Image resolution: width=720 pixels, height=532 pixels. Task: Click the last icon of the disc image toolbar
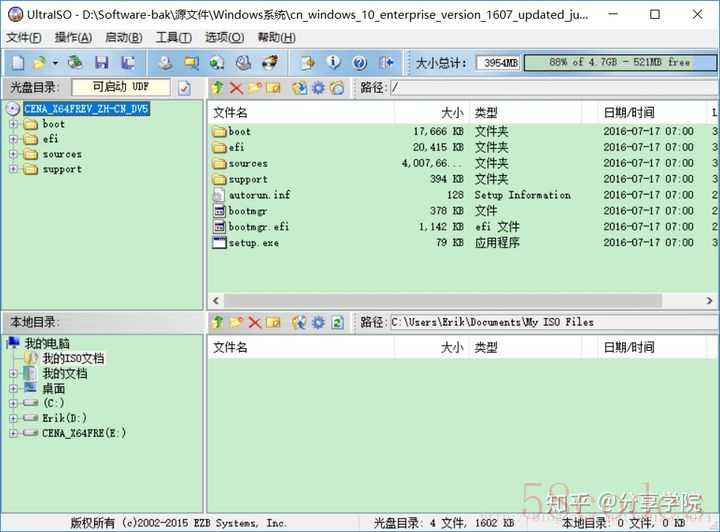pos(337,87)
